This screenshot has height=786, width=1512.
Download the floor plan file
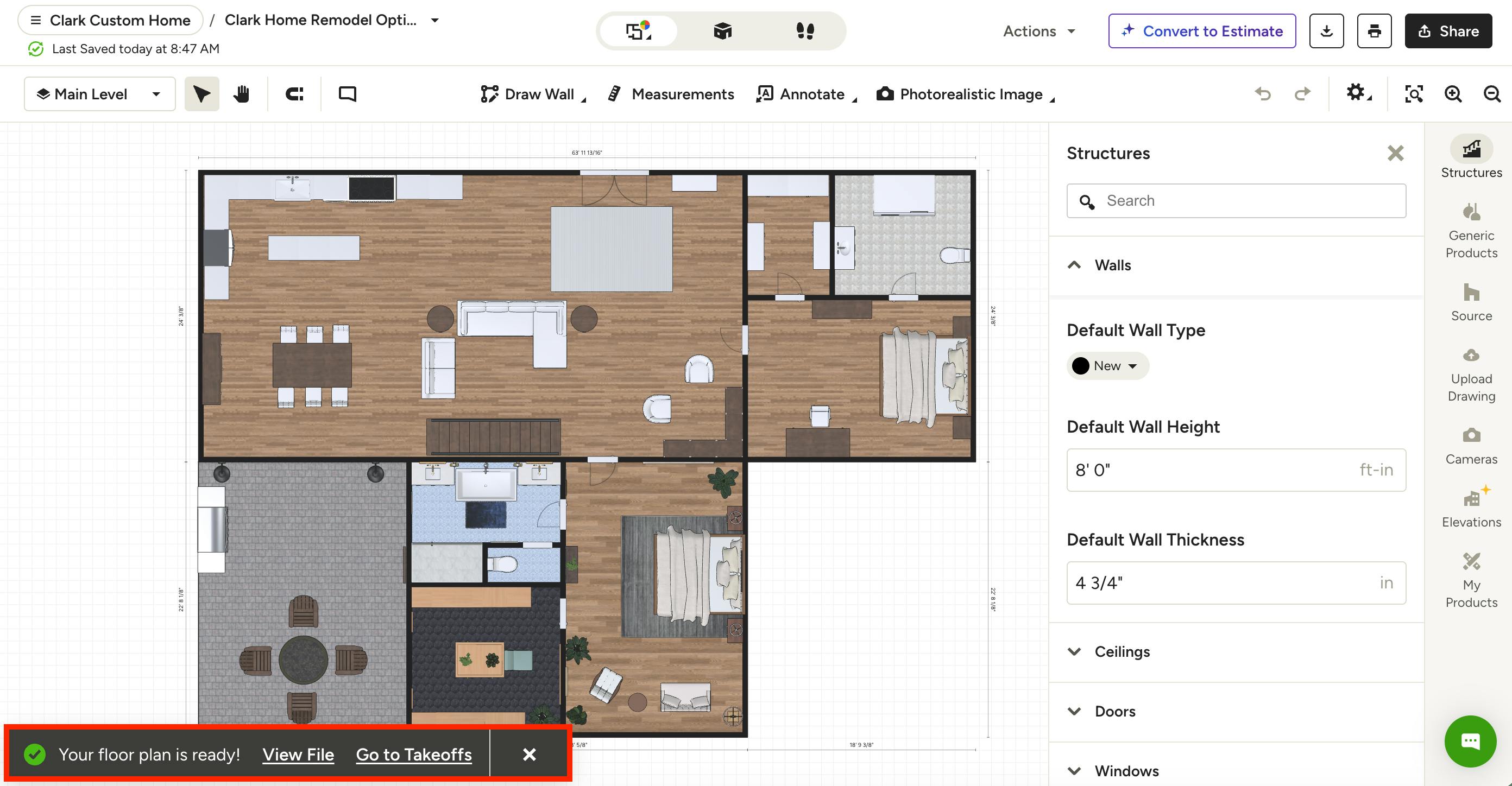1326,31
